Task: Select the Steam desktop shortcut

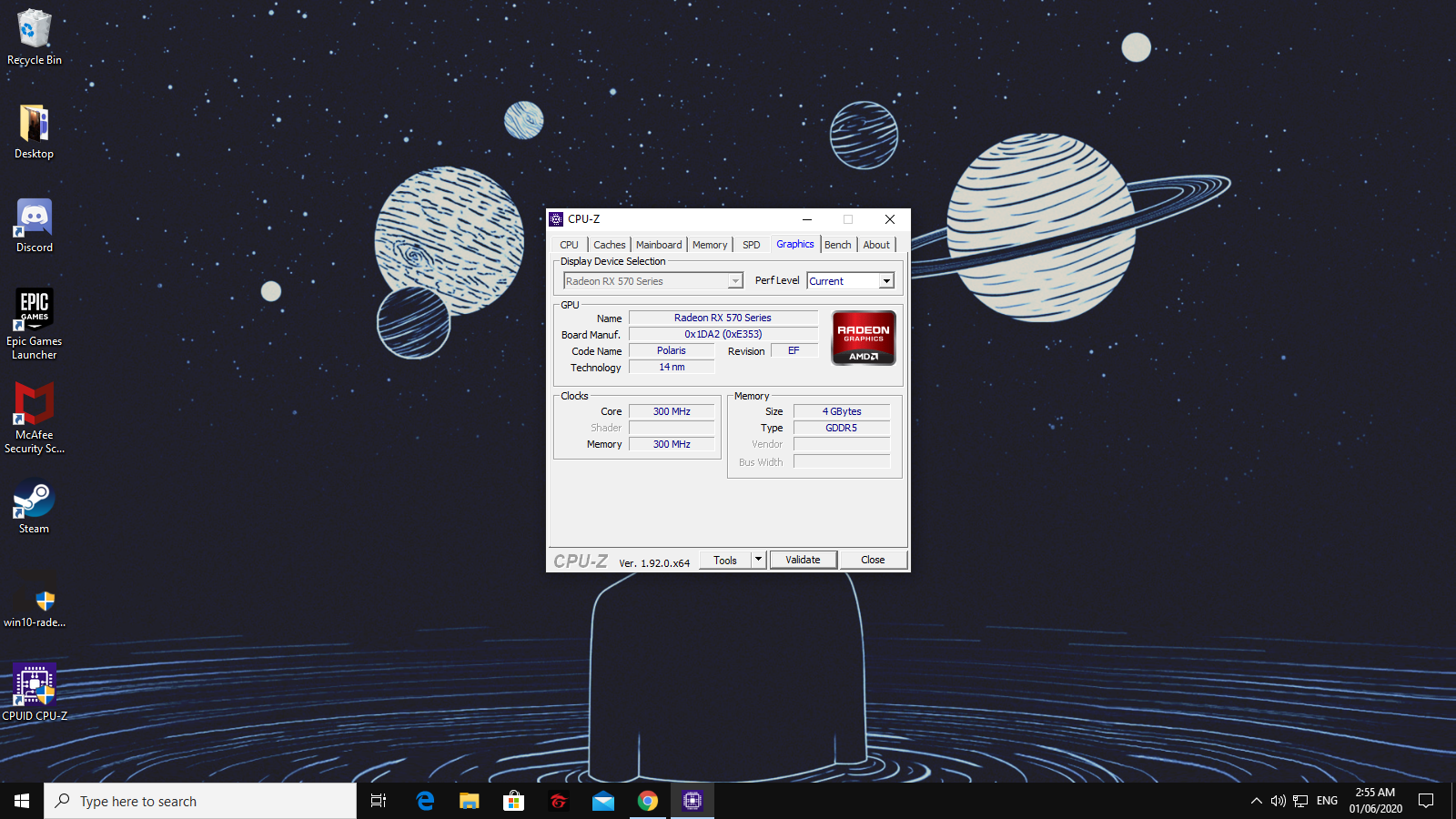Action: (35, 507)
